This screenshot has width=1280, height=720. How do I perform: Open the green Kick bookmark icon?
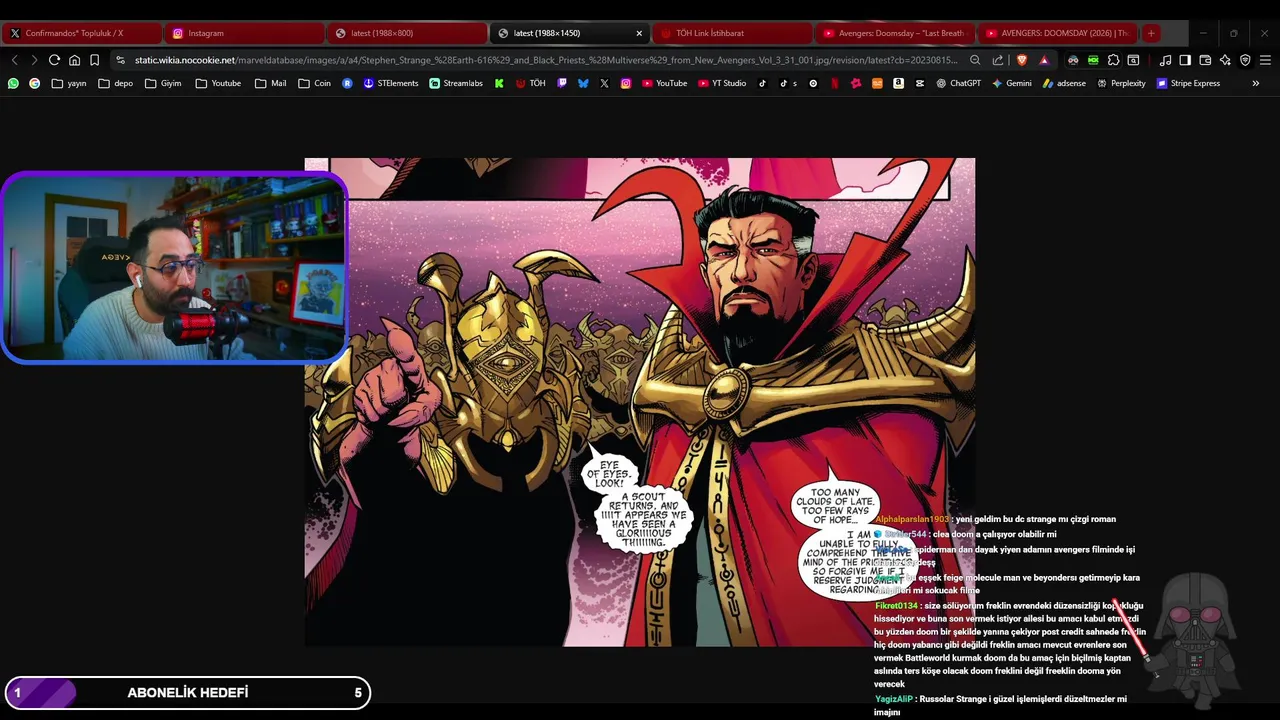(x=499, y=83)
